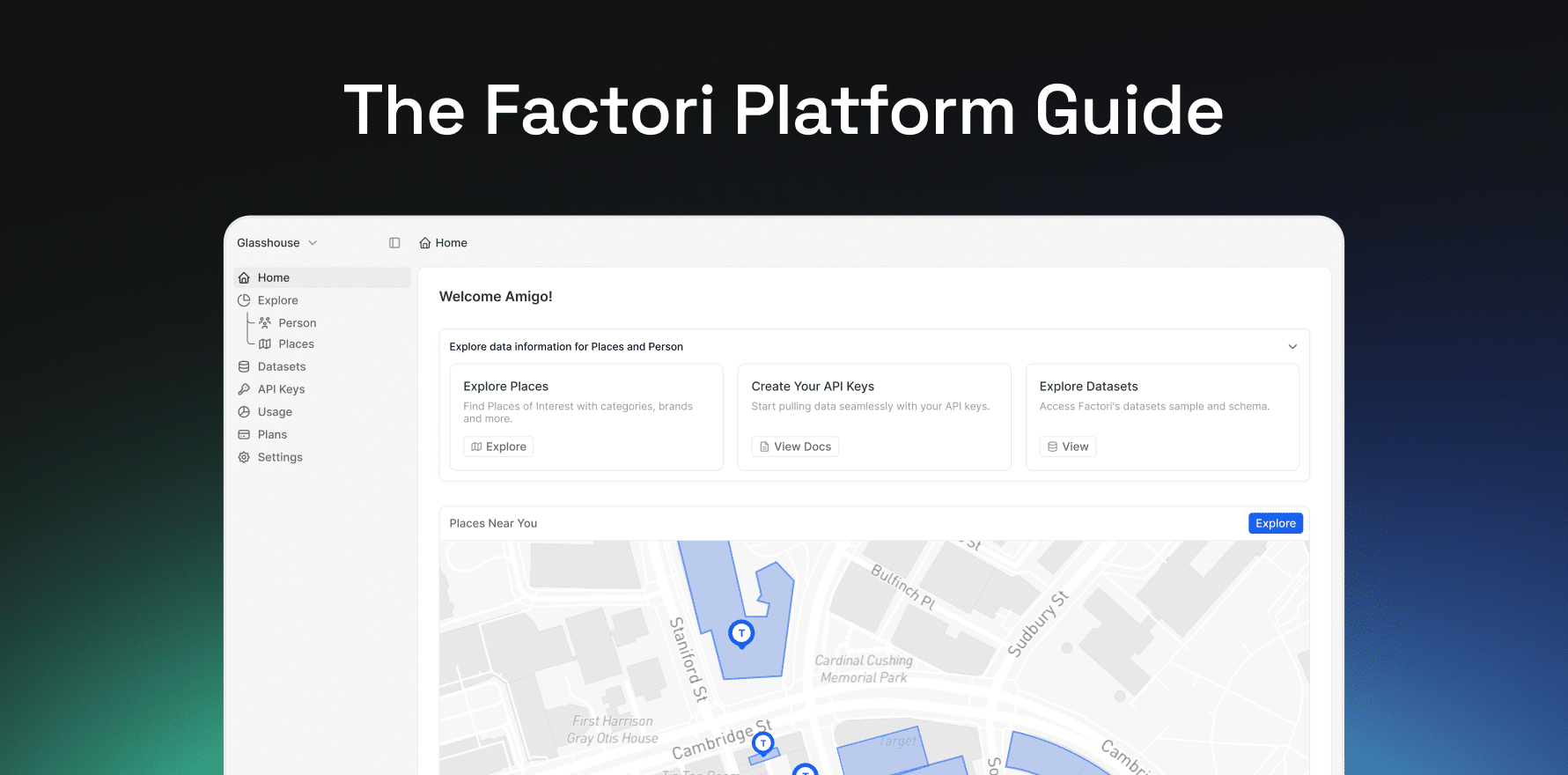Screen dimensions: 1568x775
Task: Click the Places map icon in sidebar
Action: (x=265, y=344)
